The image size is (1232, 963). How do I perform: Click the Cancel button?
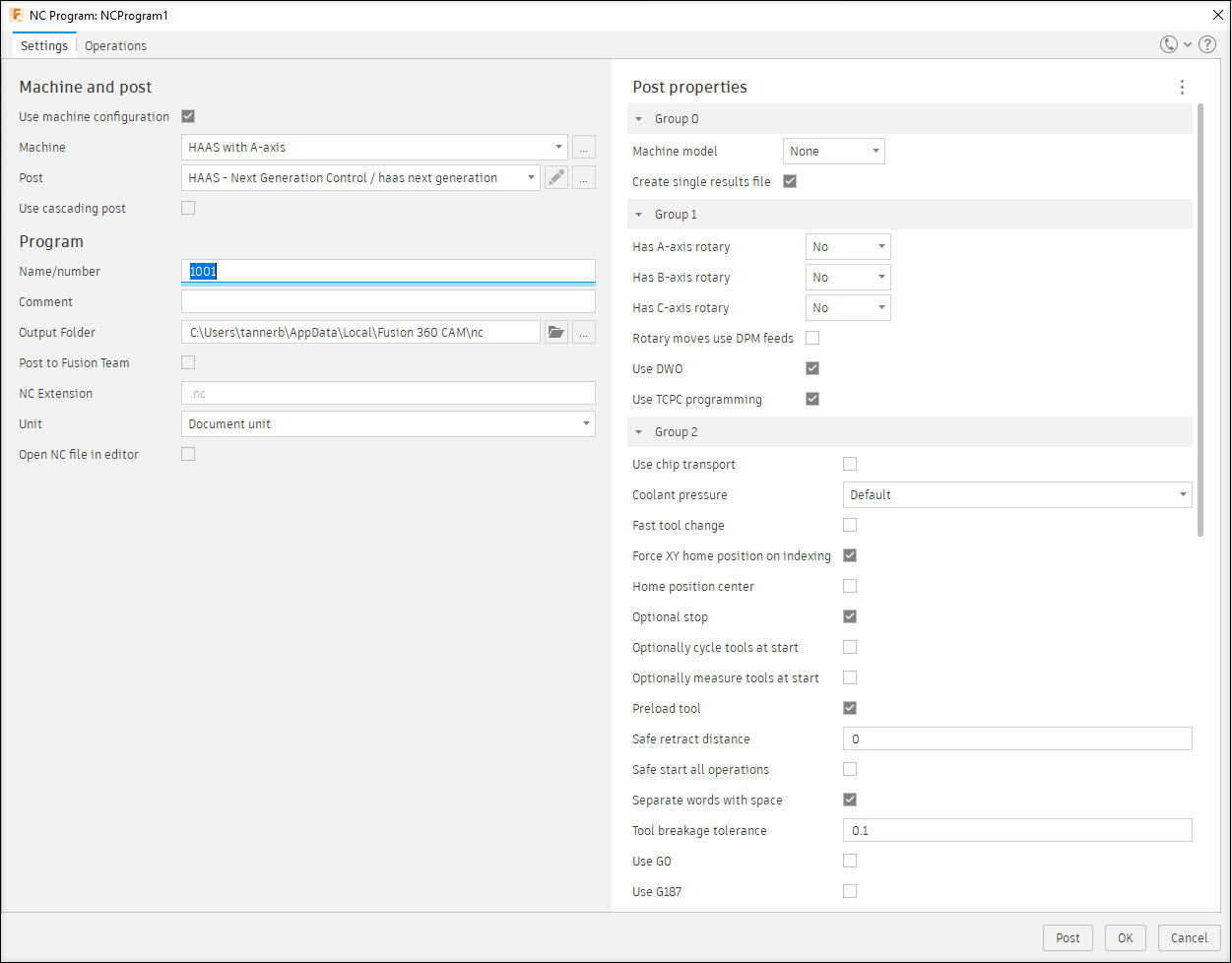(x=1190, y=937)
